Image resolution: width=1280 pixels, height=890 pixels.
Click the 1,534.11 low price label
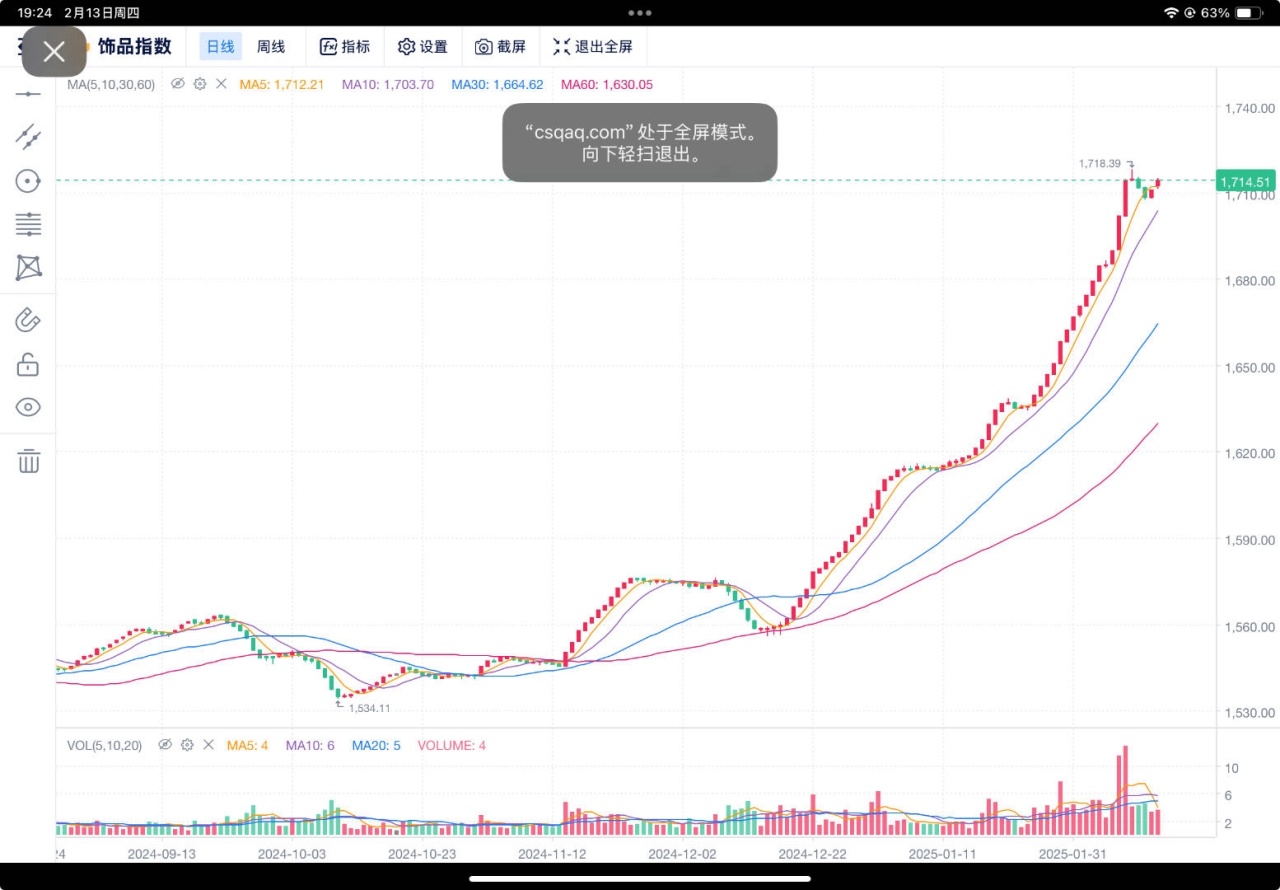369,708
